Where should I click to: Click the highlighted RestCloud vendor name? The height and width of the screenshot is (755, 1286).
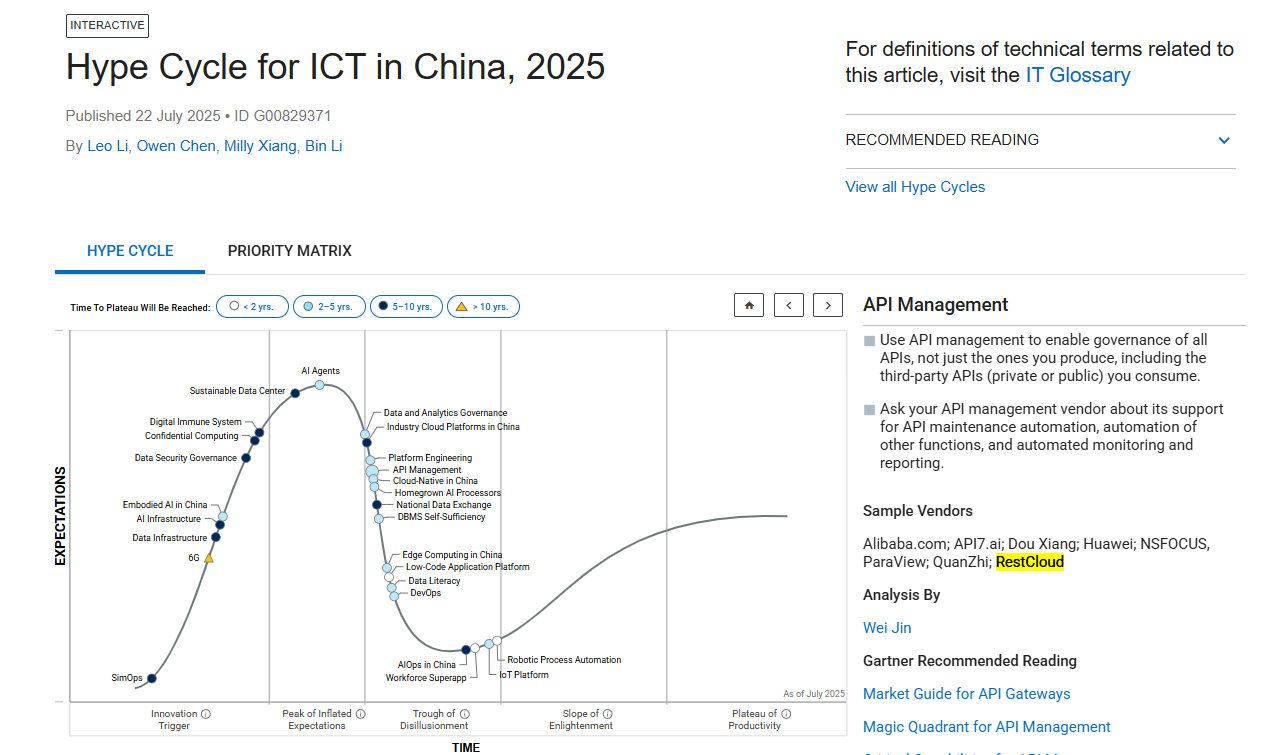click(1029, 562)
